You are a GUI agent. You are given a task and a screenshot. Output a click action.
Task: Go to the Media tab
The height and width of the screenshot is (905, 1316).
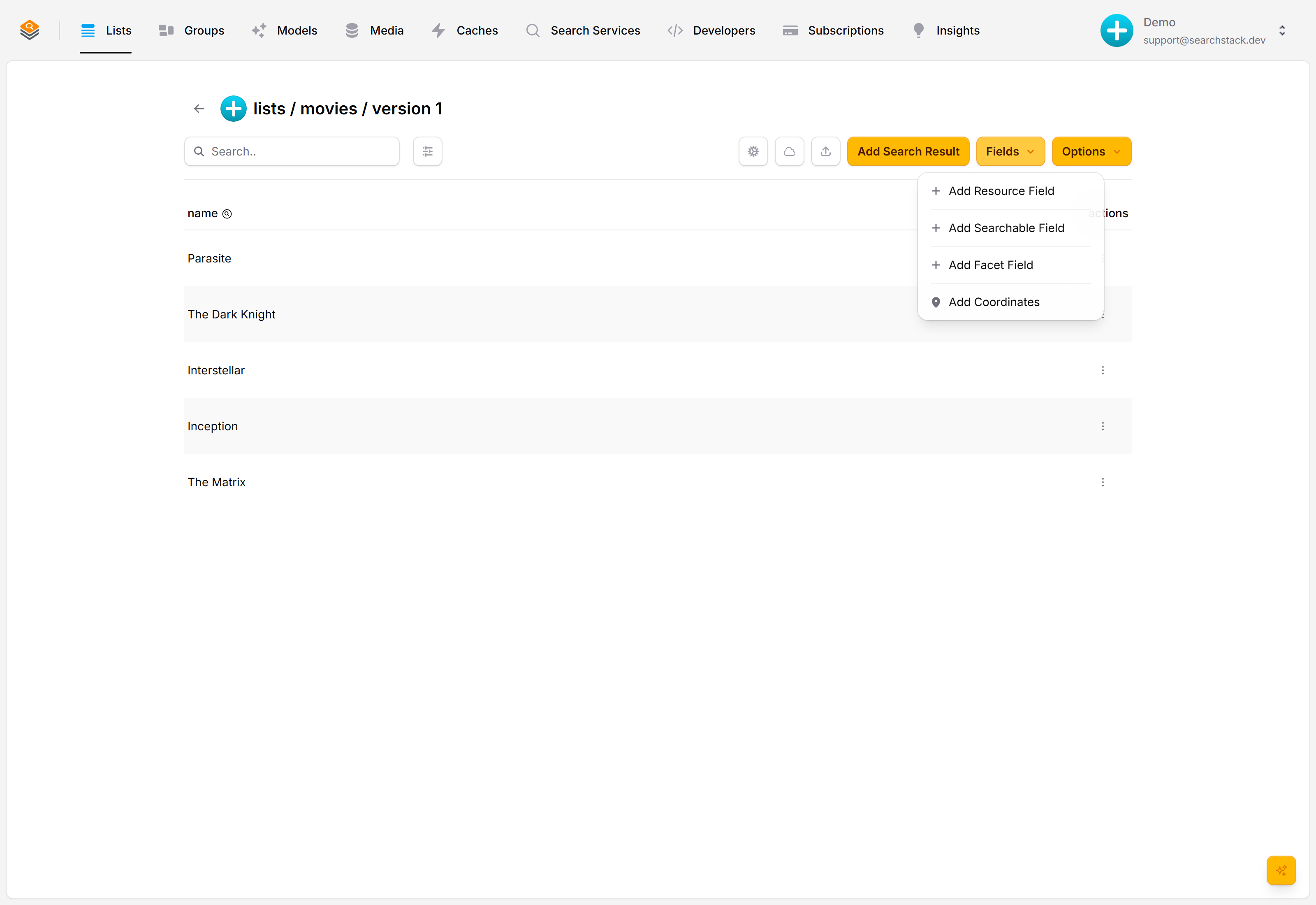pyautogui.click(x=374, y=30)
